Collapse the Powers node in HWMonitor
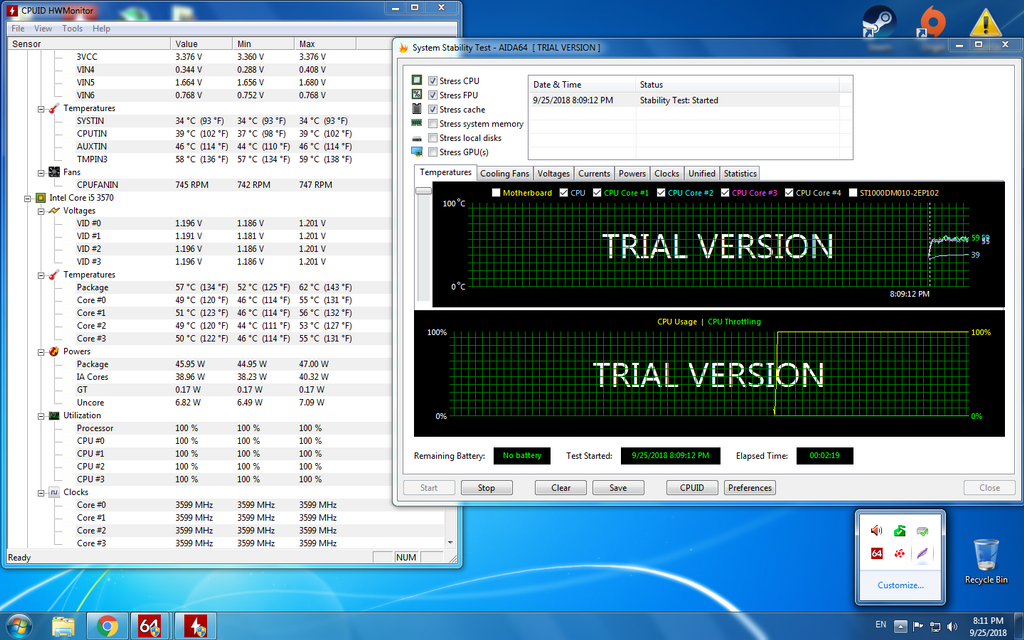The width and height of the screenshot is (1024, 640). pos(40,352)
